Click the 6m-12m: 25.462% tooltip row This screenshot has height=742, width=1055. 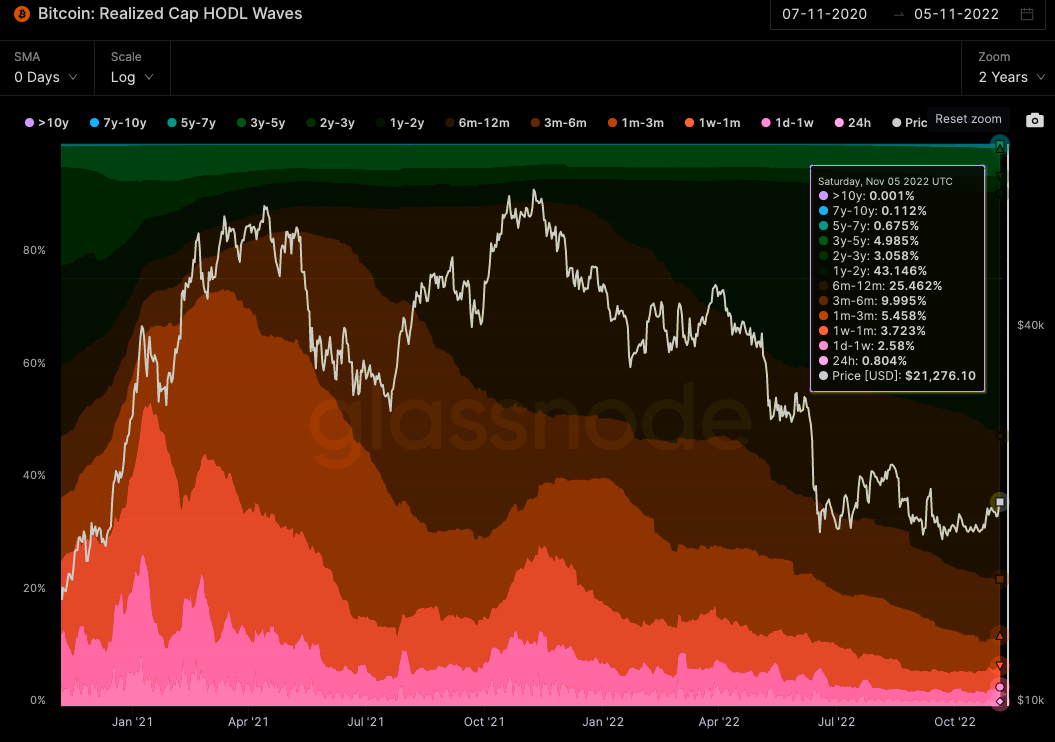[880, 286]
